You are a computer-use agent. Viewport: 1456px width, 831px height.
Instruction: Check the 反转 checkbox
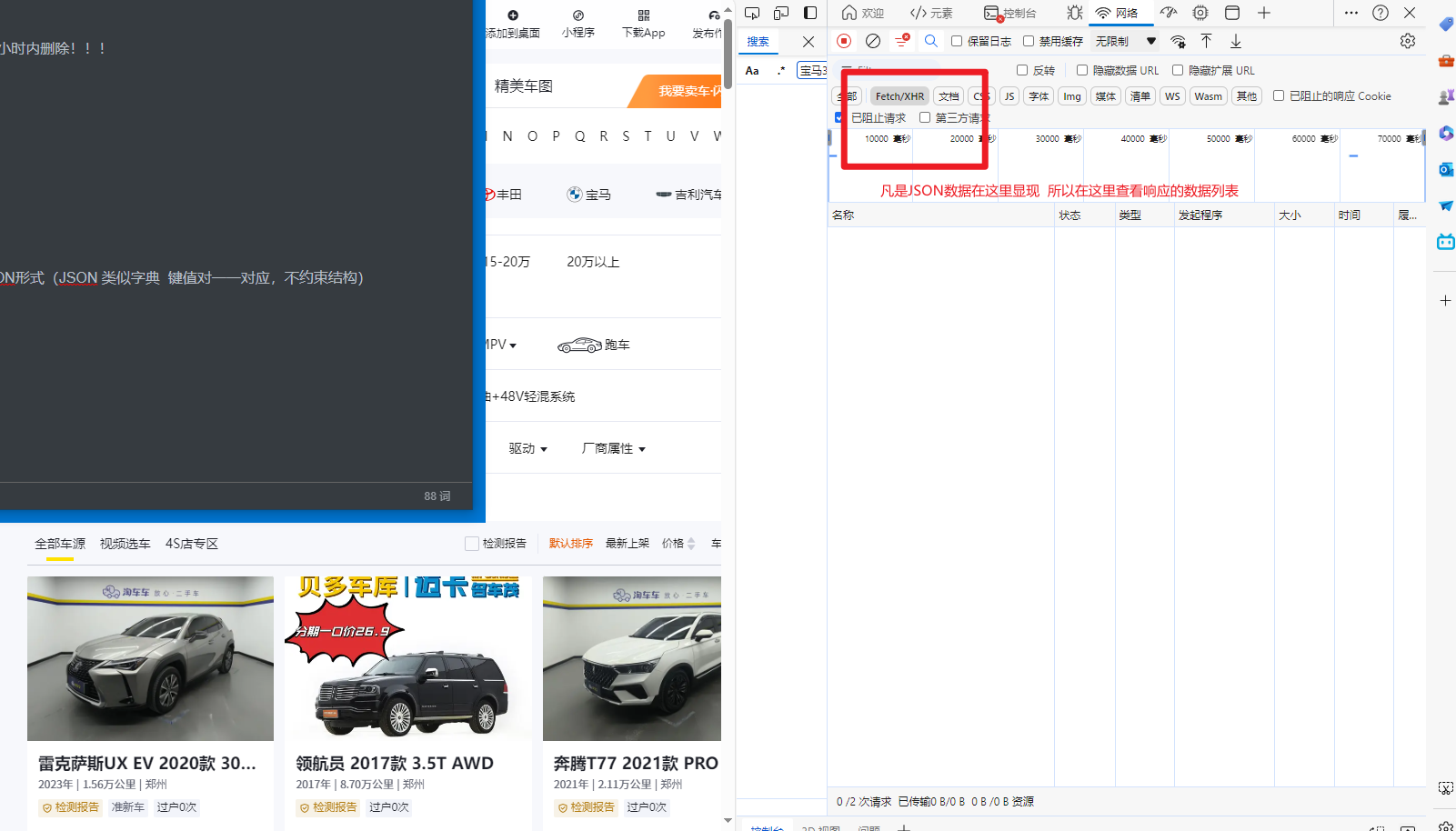(x=1022, y=70)
